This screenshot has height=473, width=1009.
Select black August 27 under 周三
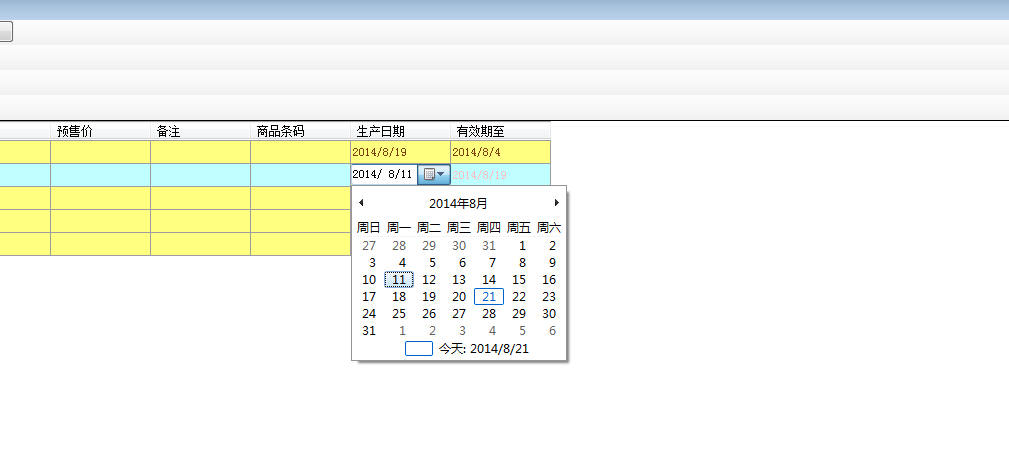[459, 314]
